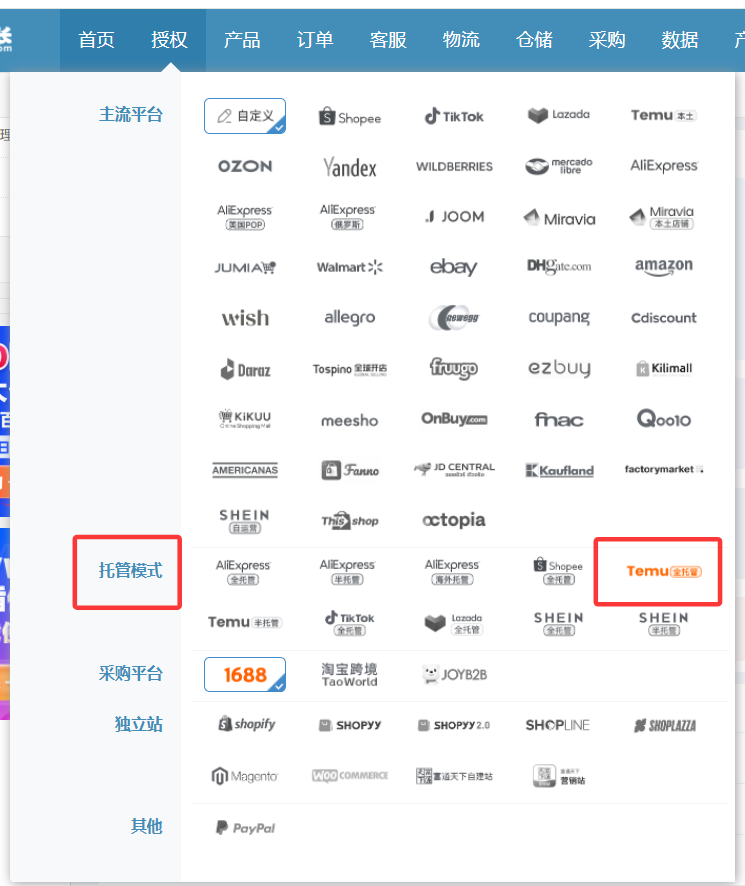Image resolution: width=745 pixels, height=886 pixels.
Task: Expand the 数据 navigation menu
Action: pos(680,40)
